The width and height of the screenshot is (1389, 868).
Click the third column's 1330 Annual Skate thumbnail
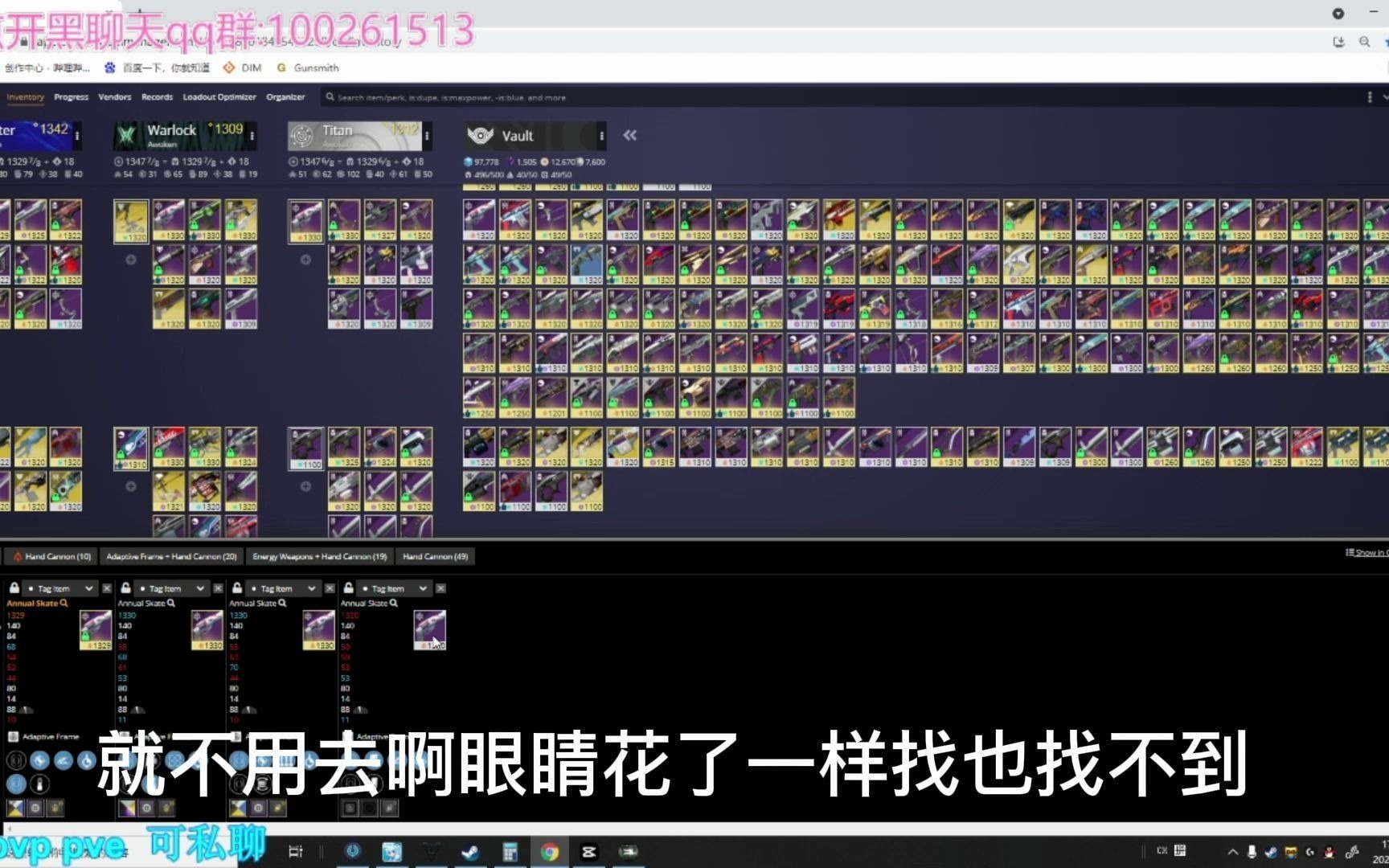[318, 630]
